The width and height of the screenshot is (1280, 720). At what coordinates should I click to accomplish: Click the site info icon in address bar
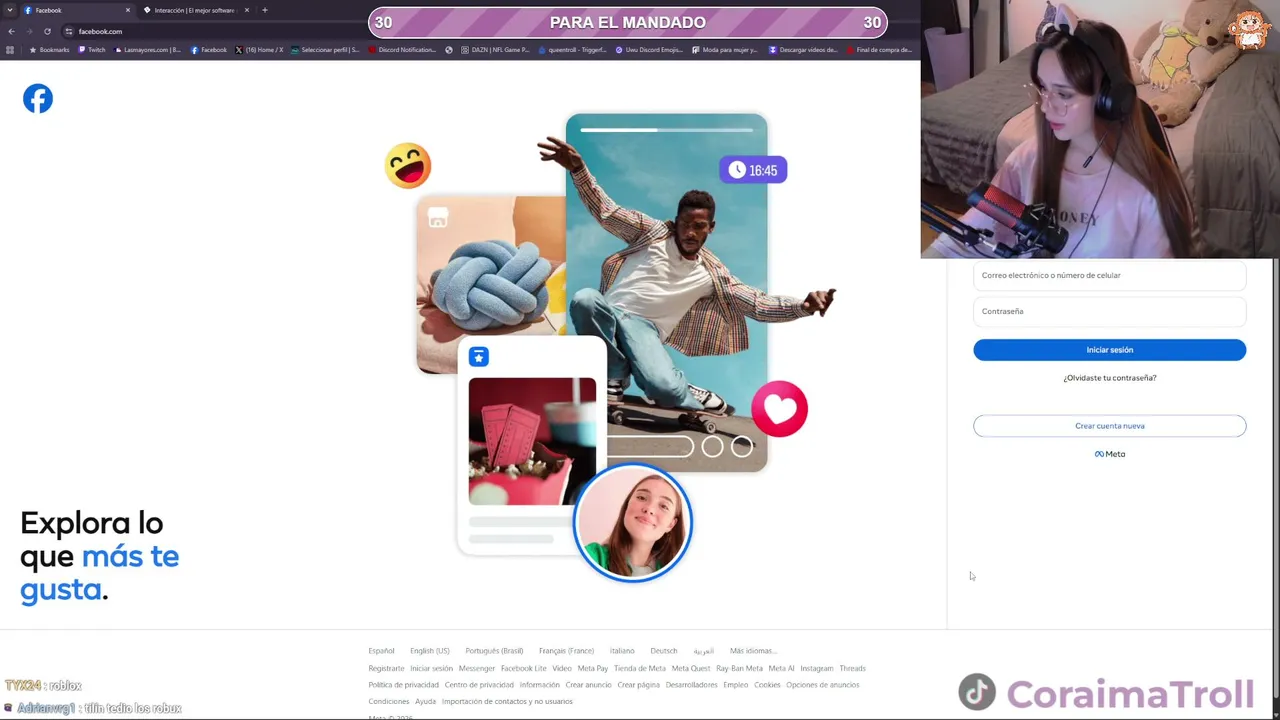click(x=68, y=31)
